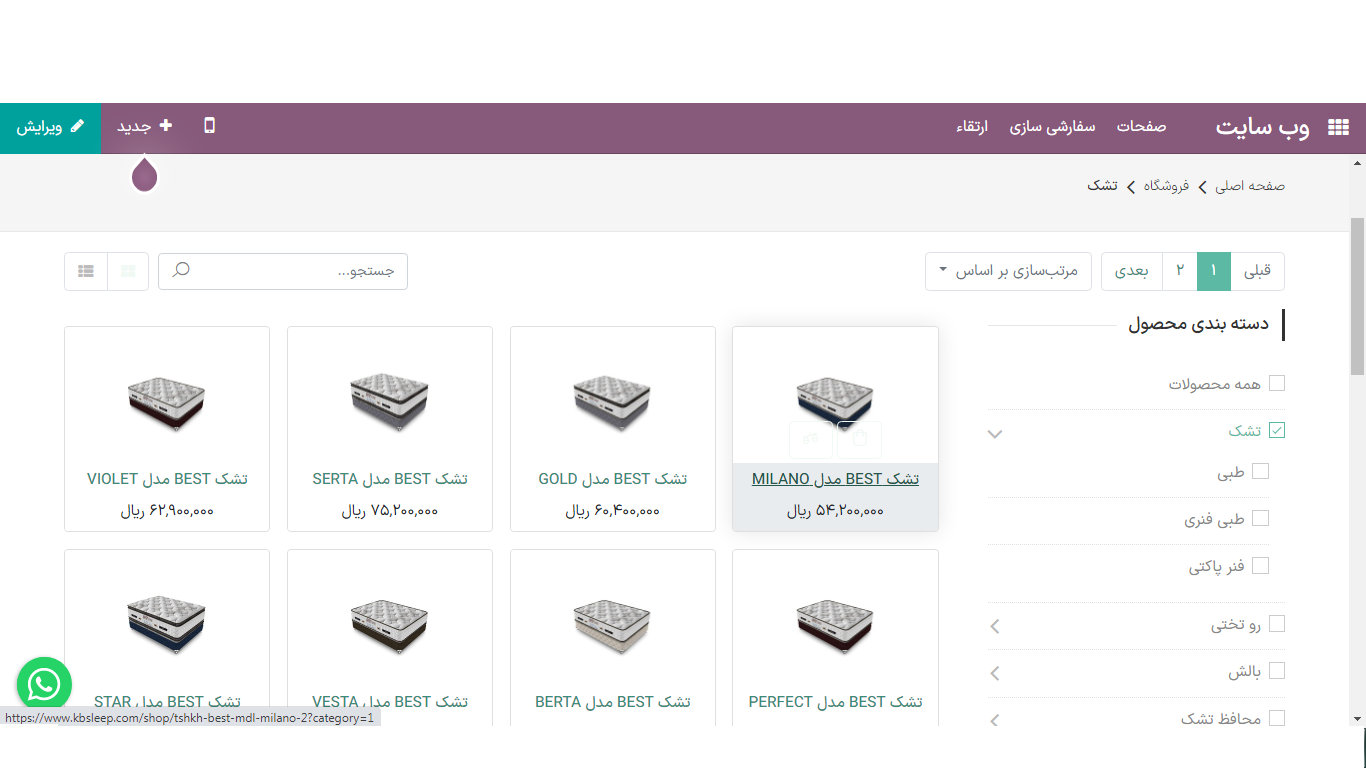Open تشک BEST مدل SERTA link
Screen dimensions: 1366x768
tap(390, 479)
